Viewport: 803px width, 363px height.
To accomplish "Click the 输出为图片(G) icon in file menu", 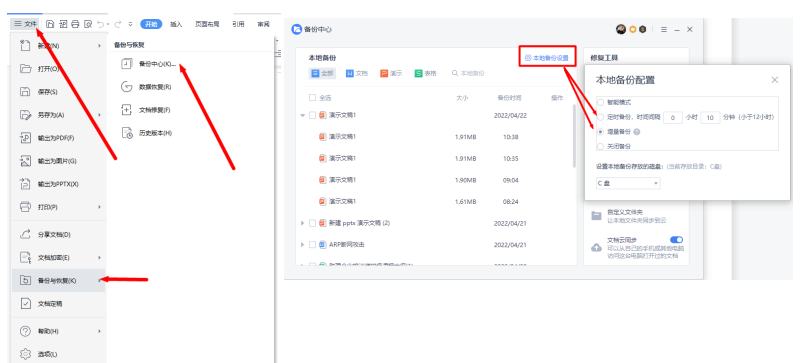I will tap(25, 161).
